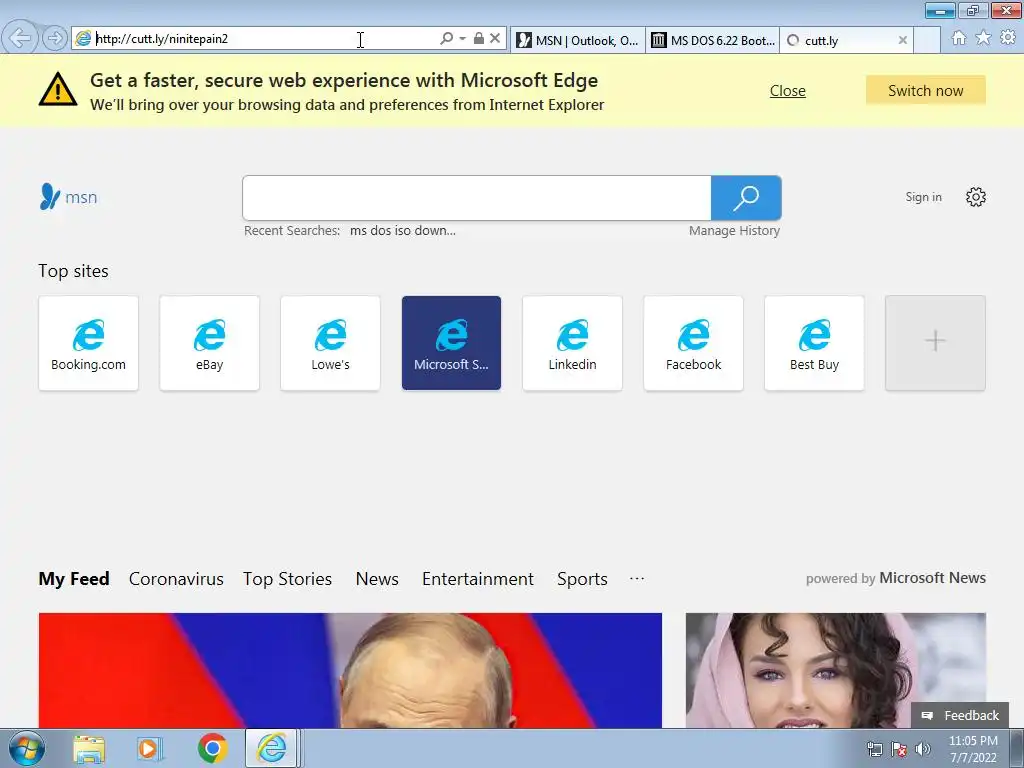Viewport: 1024px width, 768px height.
Task: Open the Booking.com top site tile
Action: coord(88,343)
